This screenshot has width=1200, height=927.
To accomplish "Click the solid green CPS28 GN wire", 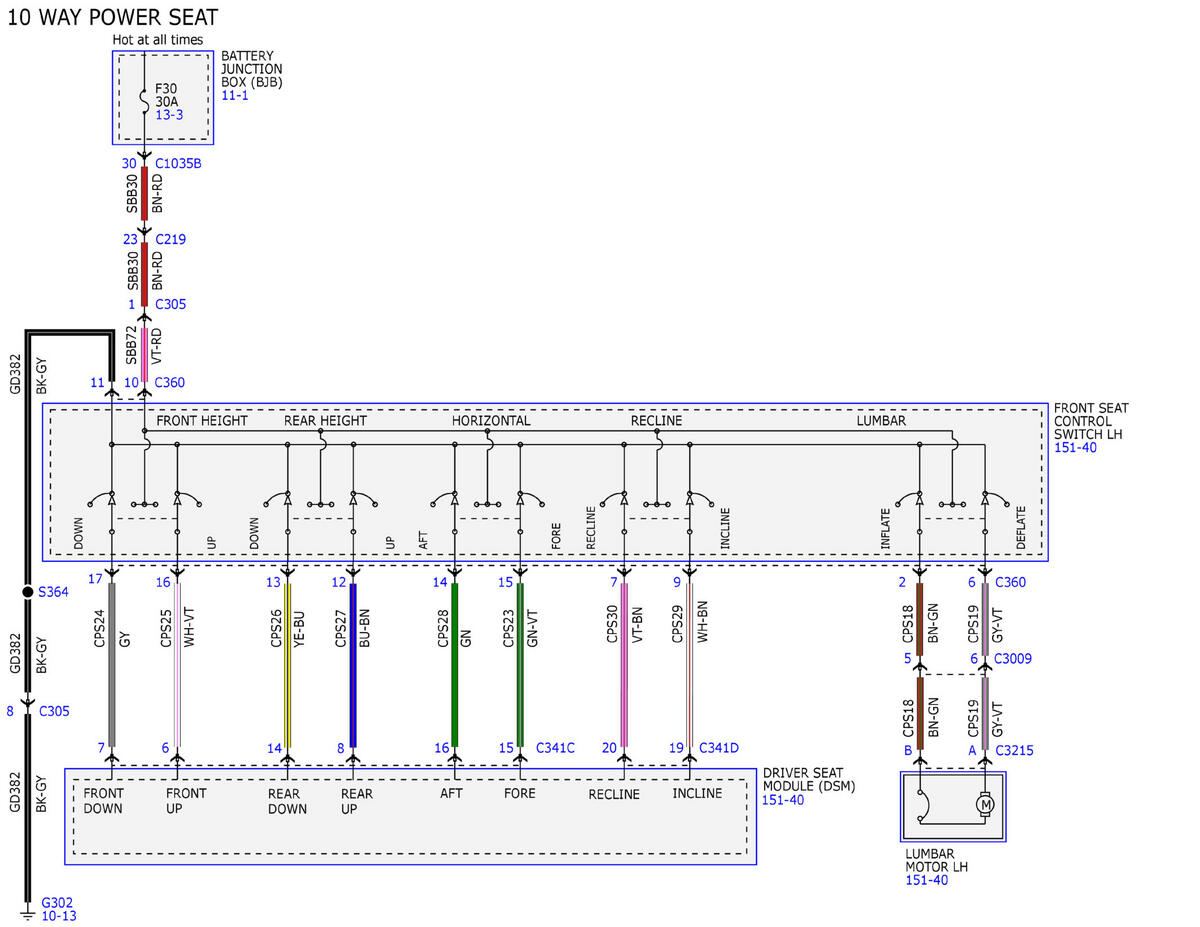I will [x=455, y=664].
